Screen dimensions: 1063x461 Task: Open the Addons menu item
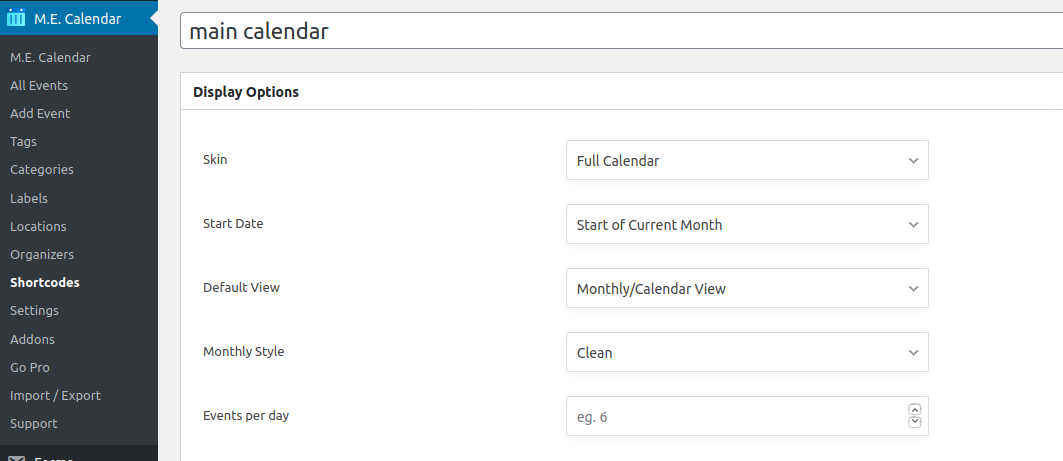tap(33, 339)
